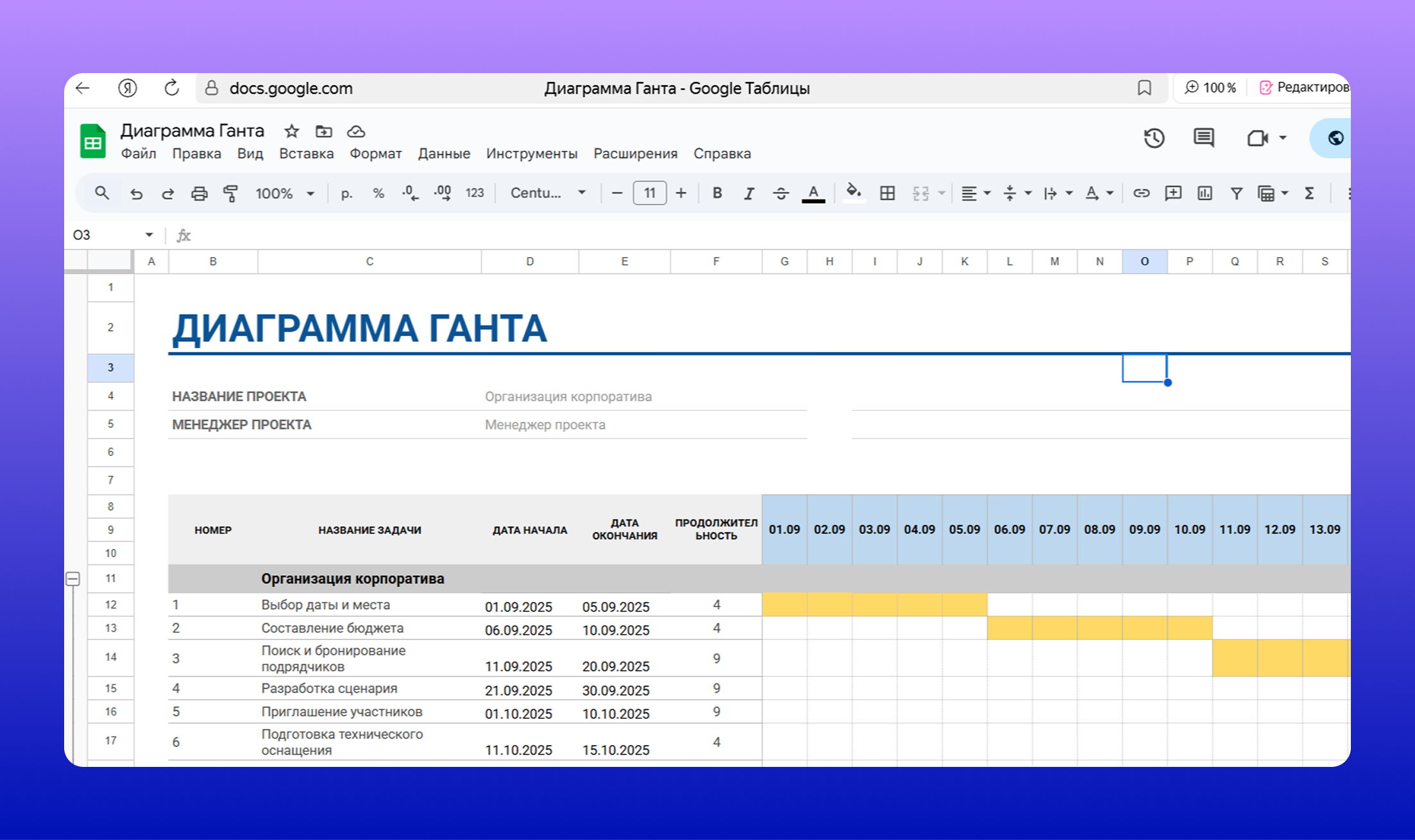Image resolution: width=1415 pixels, height=840 pixels.
Task: Collapse the row group at row 11
Action: [73, 579]
